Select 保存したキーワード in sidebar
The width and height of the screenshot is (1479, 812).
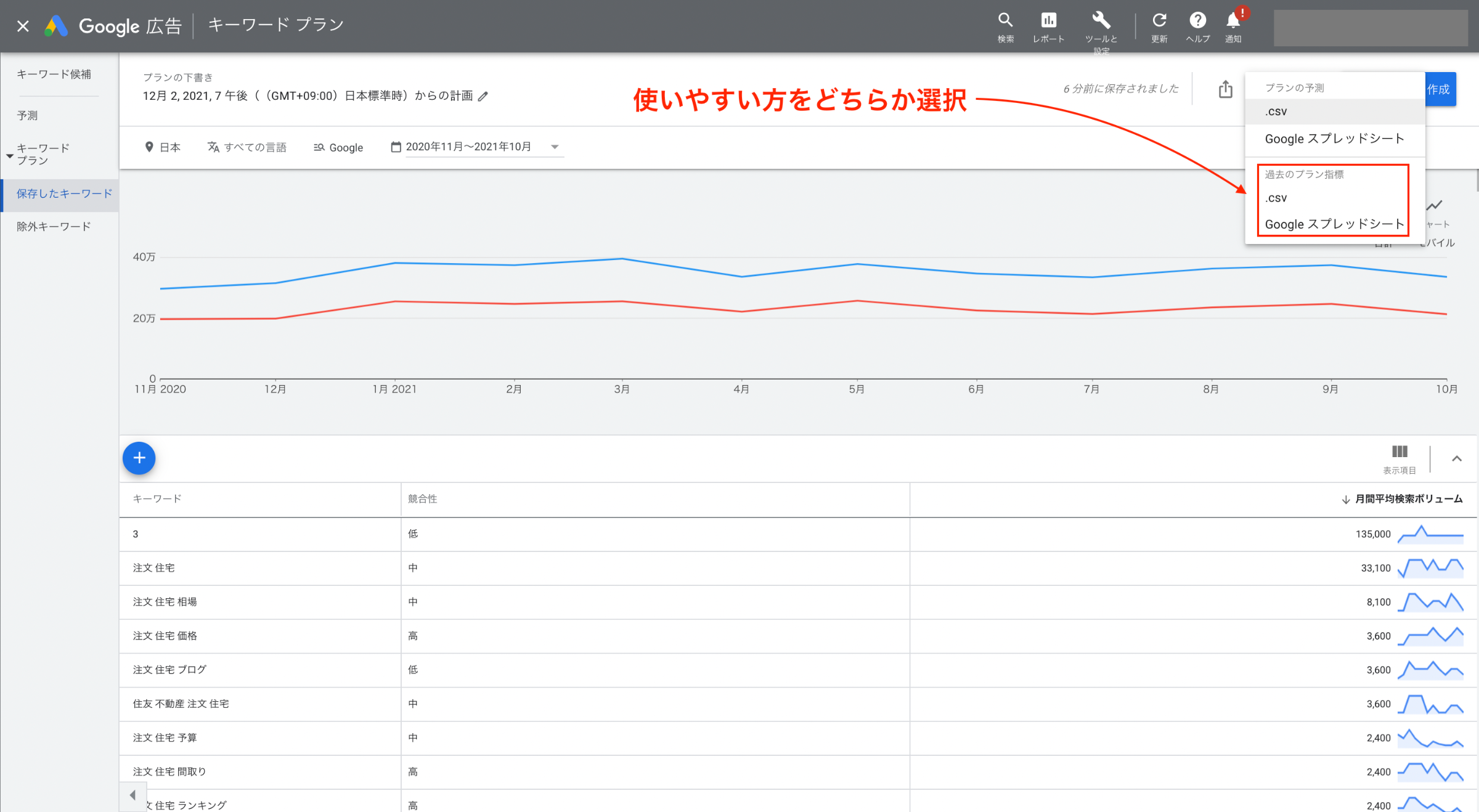coord(60,195)
